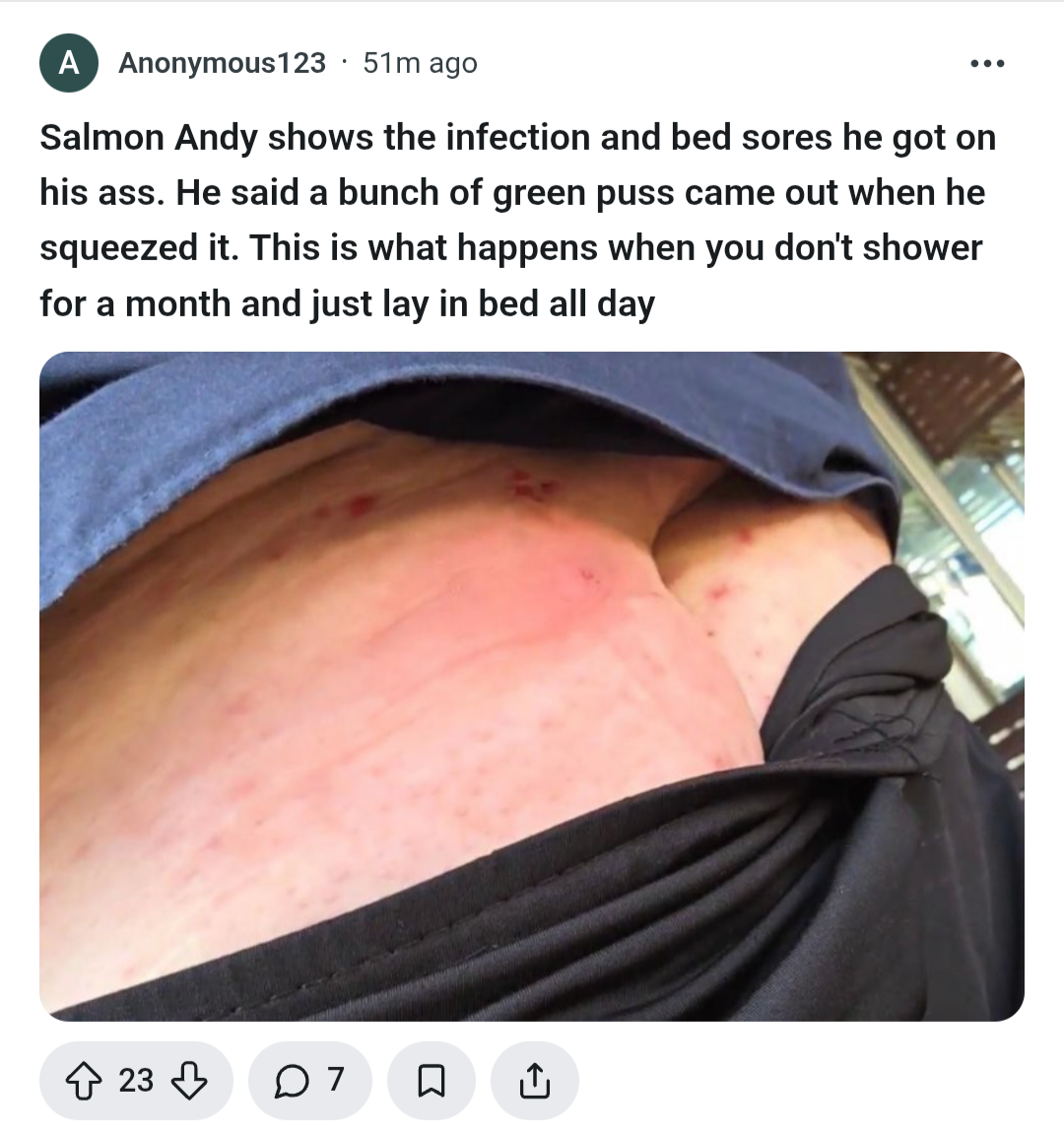The width and height of the screenshot is (1064, 1136).
Task: Share the post using the share icon
Action: (535, 1080)
